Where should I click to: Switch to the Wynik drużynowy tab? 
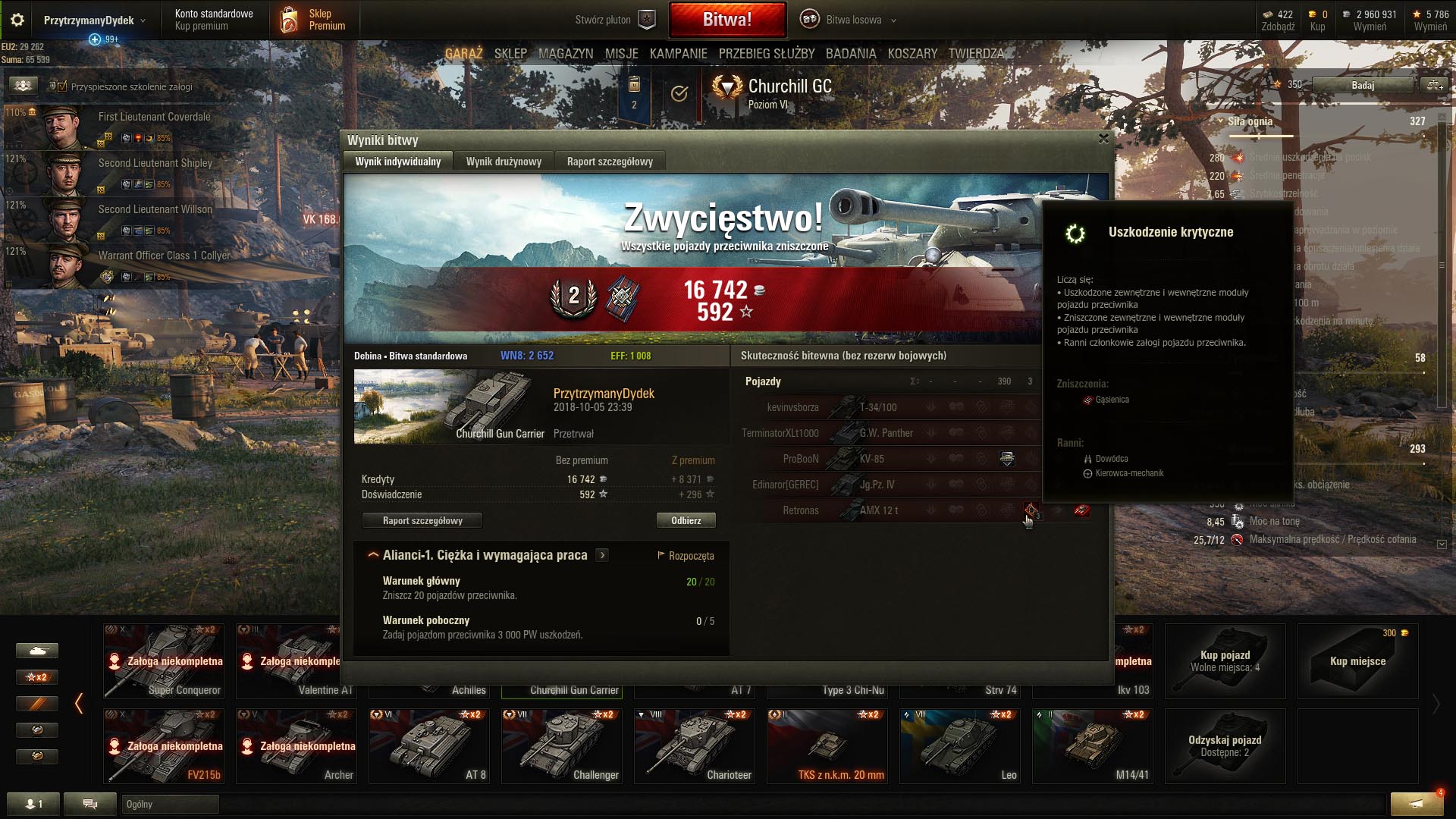pyautogui.click(x=504, y=162)
